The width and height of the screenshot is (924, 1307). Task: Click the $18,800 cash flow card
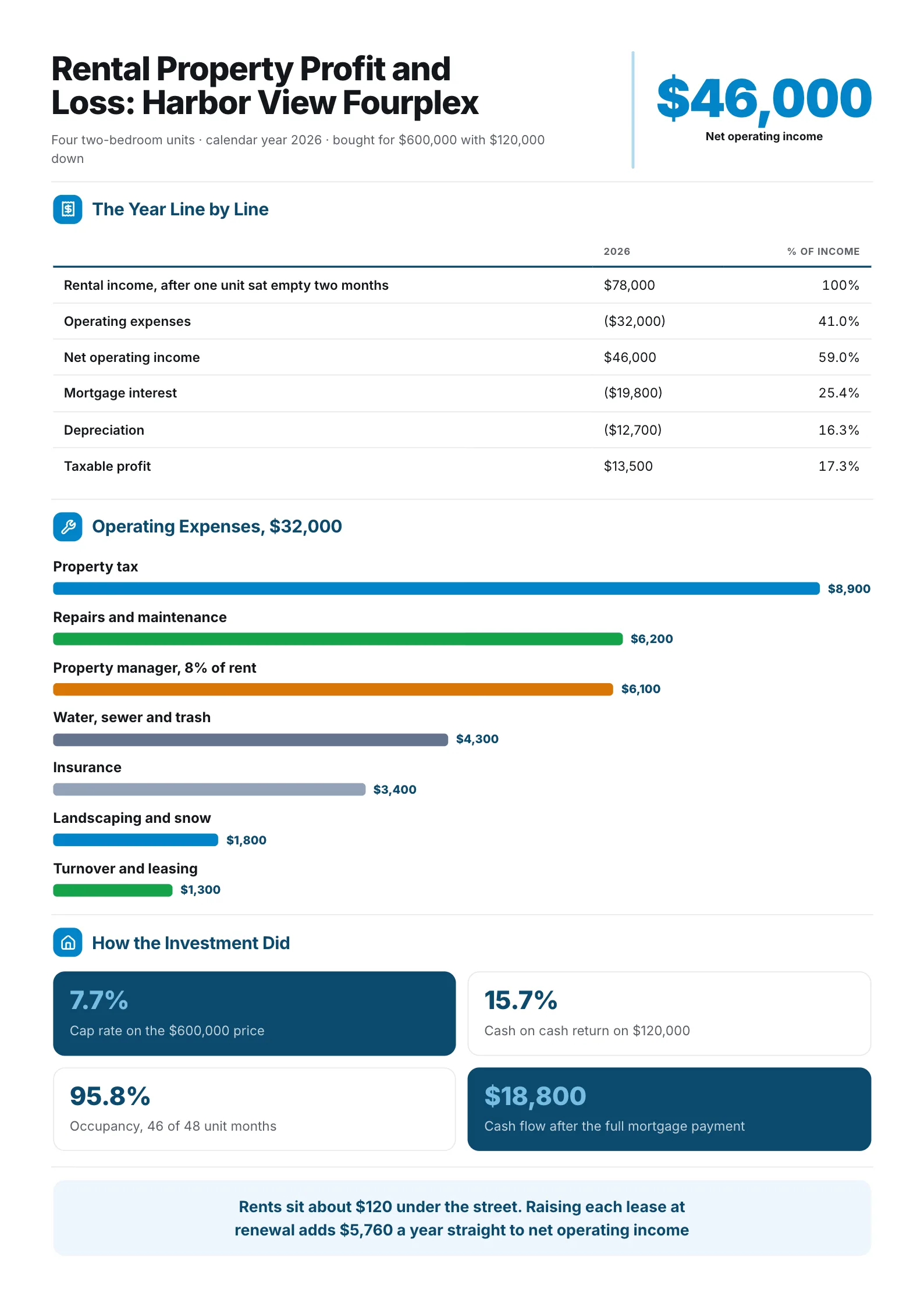pyautogui.click(x=669, y=1109)
